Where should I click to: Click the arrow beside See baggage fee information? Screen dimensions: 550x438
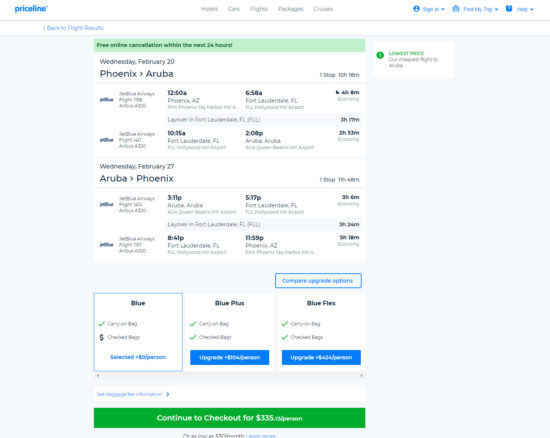point(168,394)
